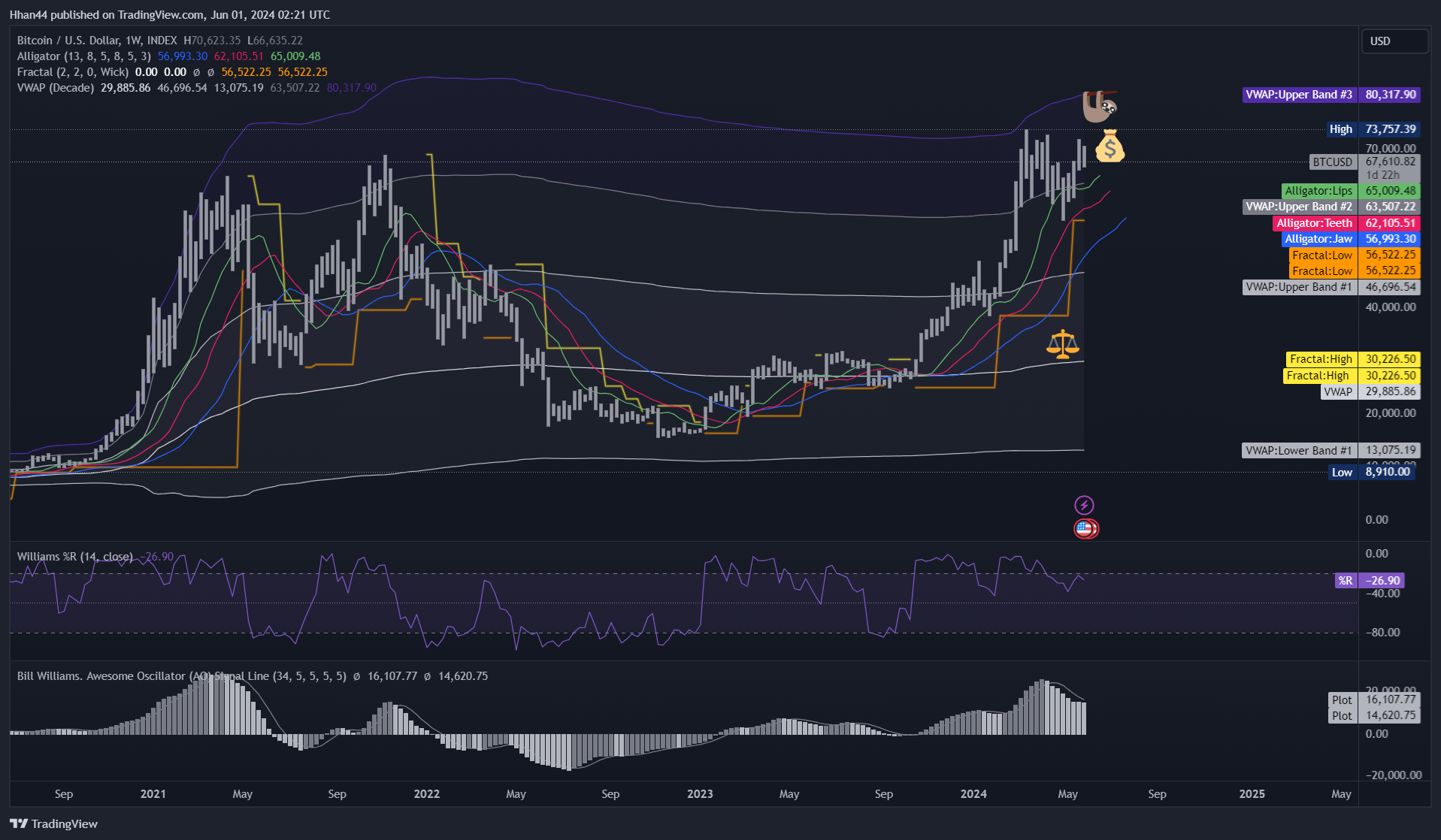
Task: Click the purple lightning bolt event icon
Action: (1084, 505)
